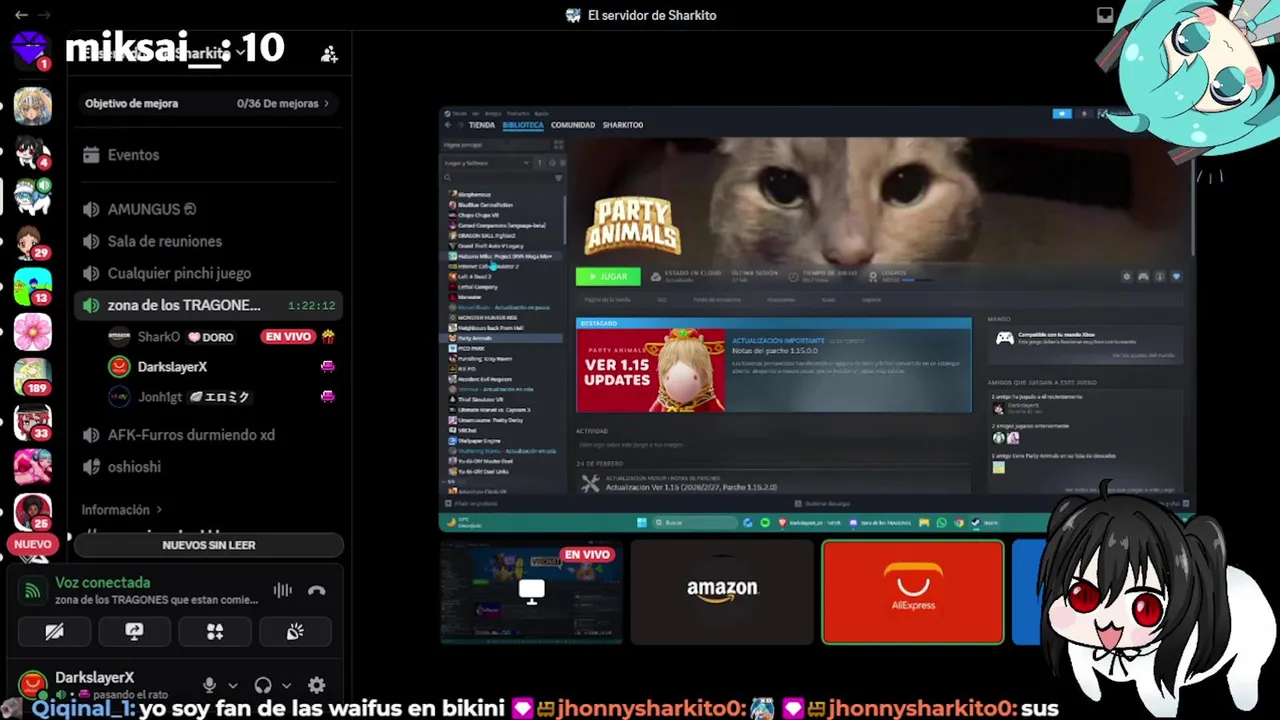The image size is (1280, 720).
Task: Select user SharkO in voice channel
Action: click(220, 337)
